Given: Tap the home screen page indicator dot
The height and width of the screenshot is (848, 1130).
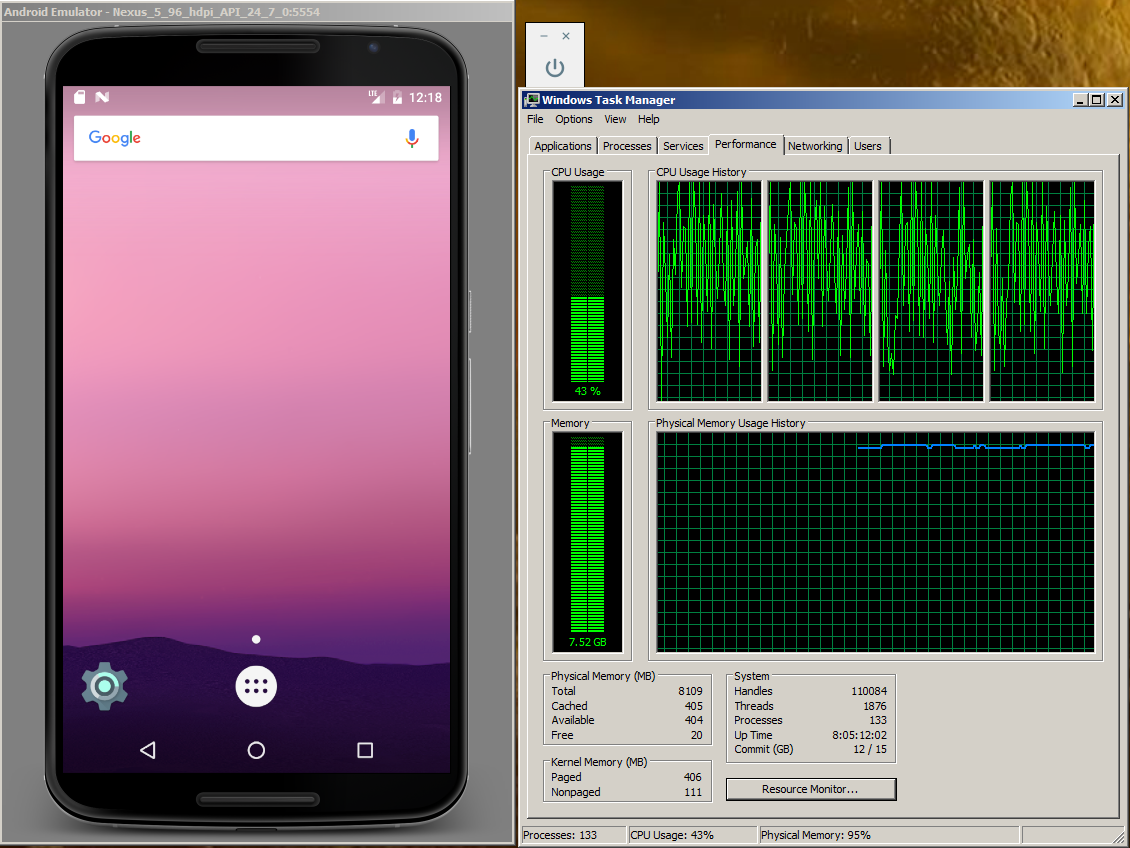Looking at the screenshot, I should pos(256,639).
